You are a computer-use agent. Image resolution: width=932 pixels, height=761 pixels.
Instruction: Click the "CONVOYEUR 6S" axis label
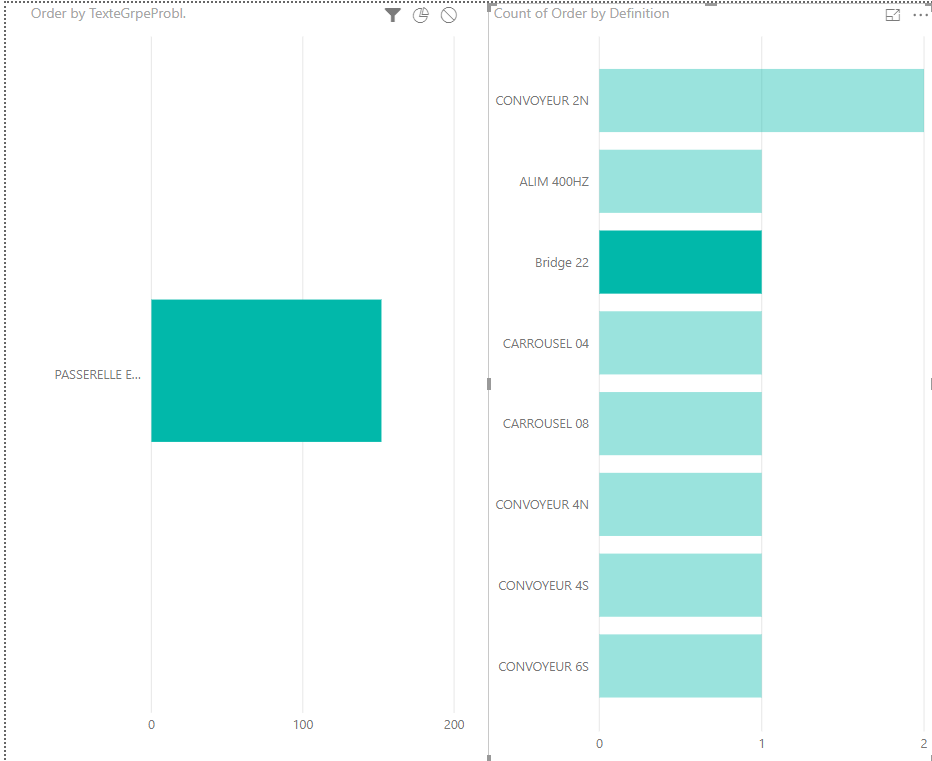[x=543, y=666]
